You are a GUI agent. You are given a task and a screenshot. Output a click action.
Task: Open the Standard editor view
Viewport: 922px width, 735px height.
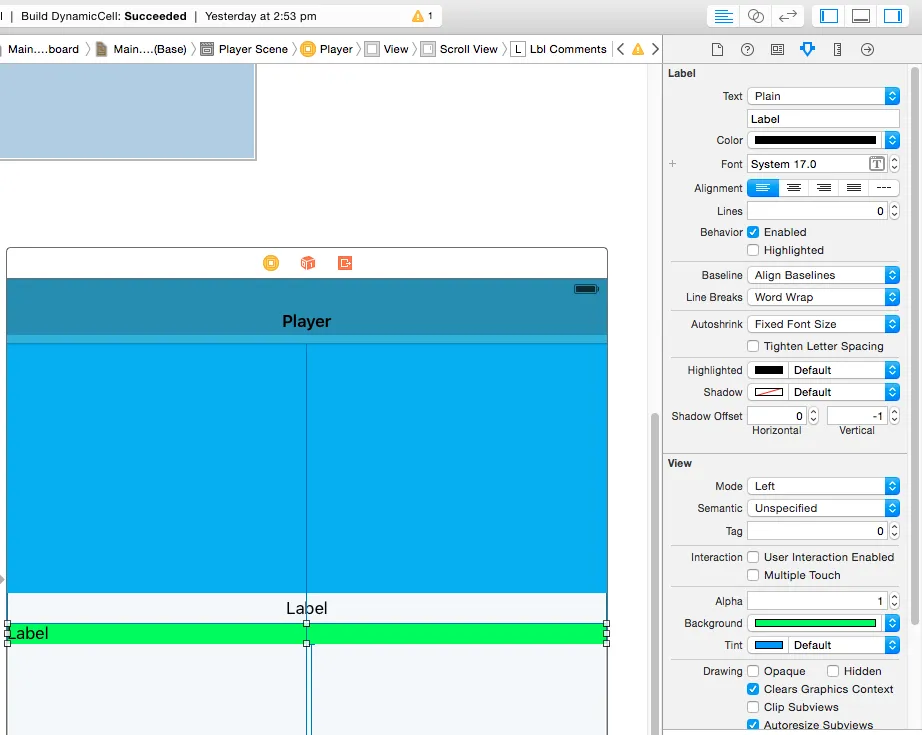(723, 16)
